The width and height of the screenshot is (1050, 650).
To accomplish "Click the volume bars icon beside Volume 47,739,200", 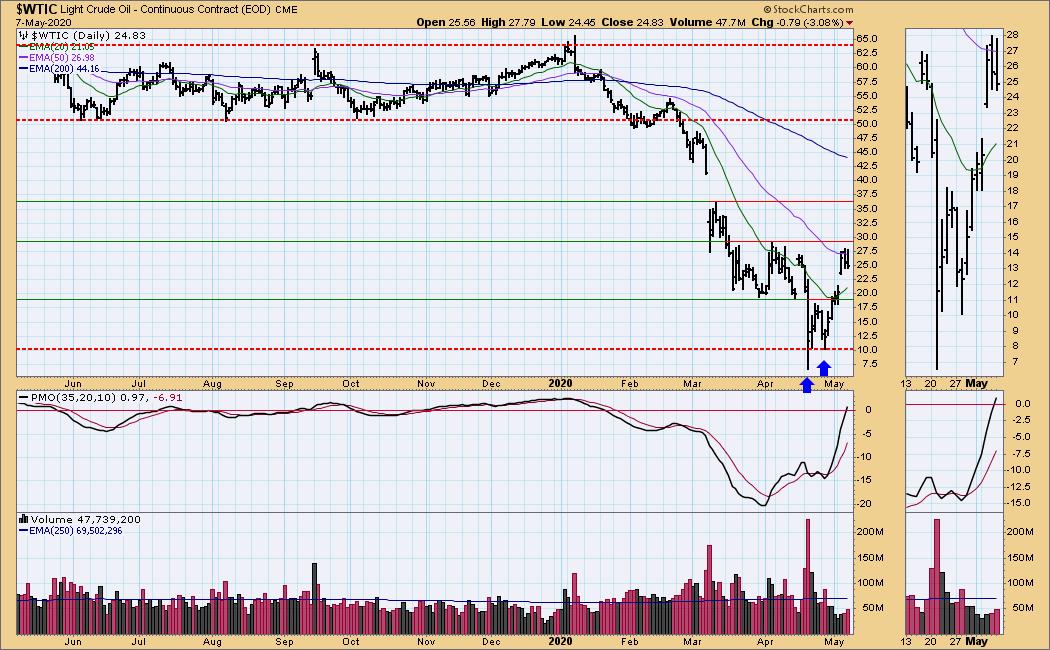I will [24, 519].
